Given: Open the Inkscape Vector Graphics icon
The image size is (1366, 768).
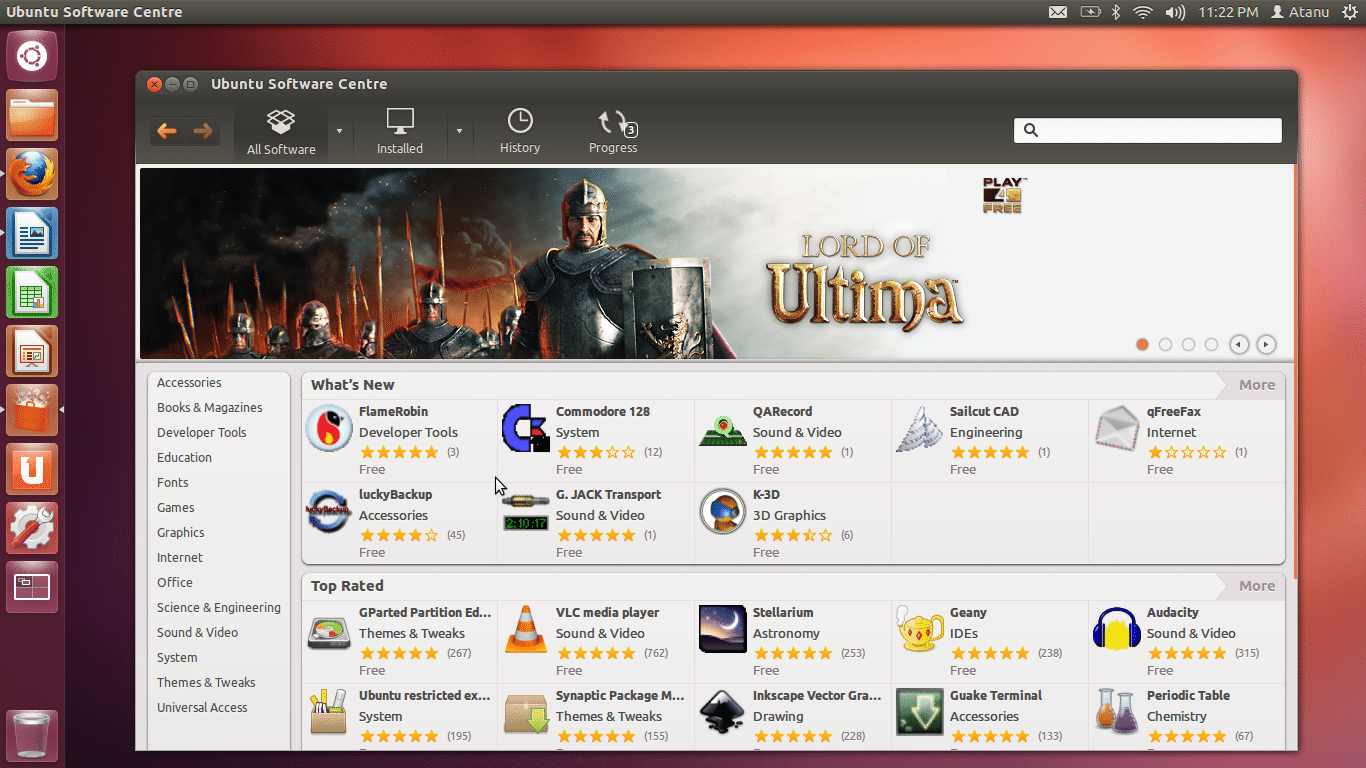Looking at the screenshot, I should click(722, 712).
